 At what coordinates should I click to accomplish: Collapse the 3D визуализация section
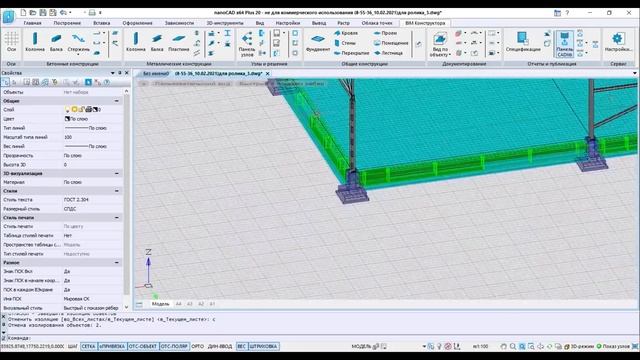[117, 173]
